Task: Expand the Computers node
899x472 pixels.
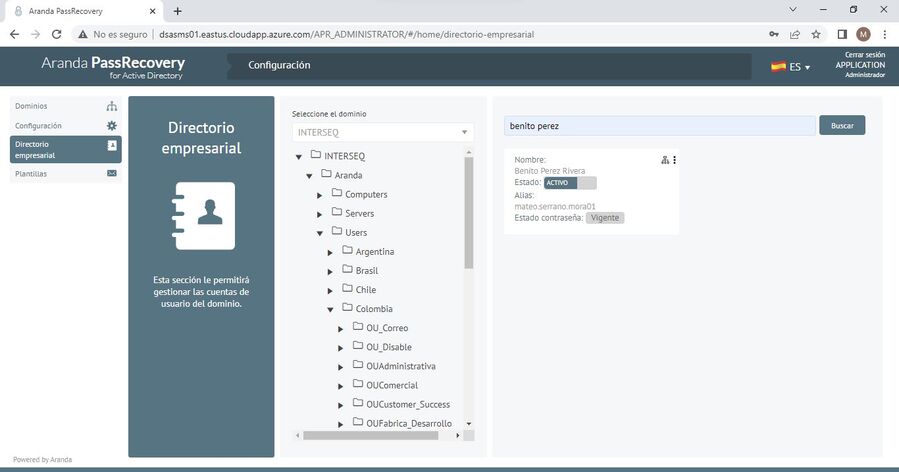Action: [319, 195]
